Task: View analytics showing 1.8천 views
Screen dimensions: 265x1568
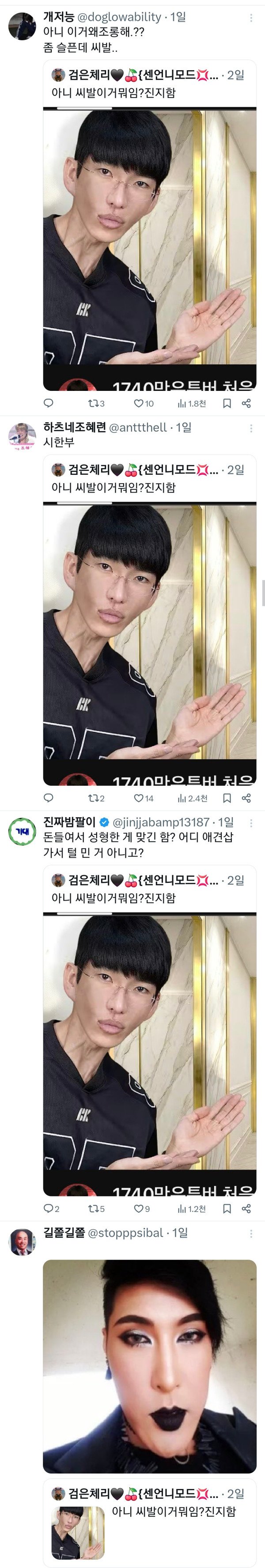Action: pos(192,403)
